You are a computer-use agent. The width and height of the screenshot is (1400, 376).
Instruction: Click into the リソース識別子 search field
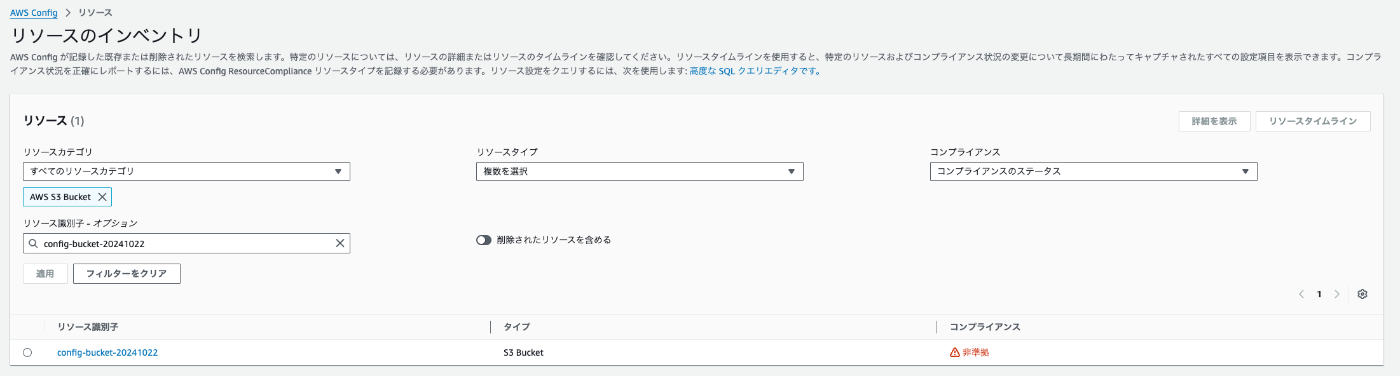187,243
